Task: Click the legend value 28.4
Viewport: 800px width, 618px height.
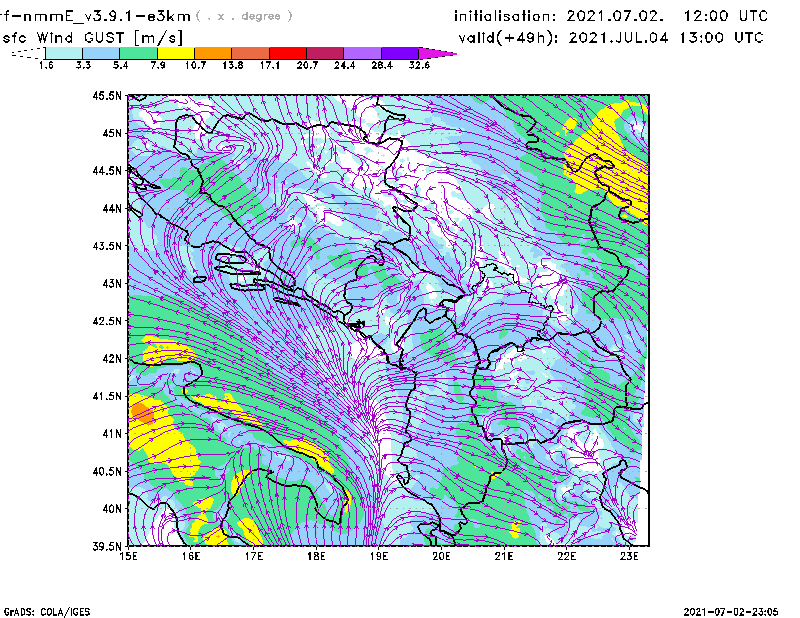Action: (382, 65)
